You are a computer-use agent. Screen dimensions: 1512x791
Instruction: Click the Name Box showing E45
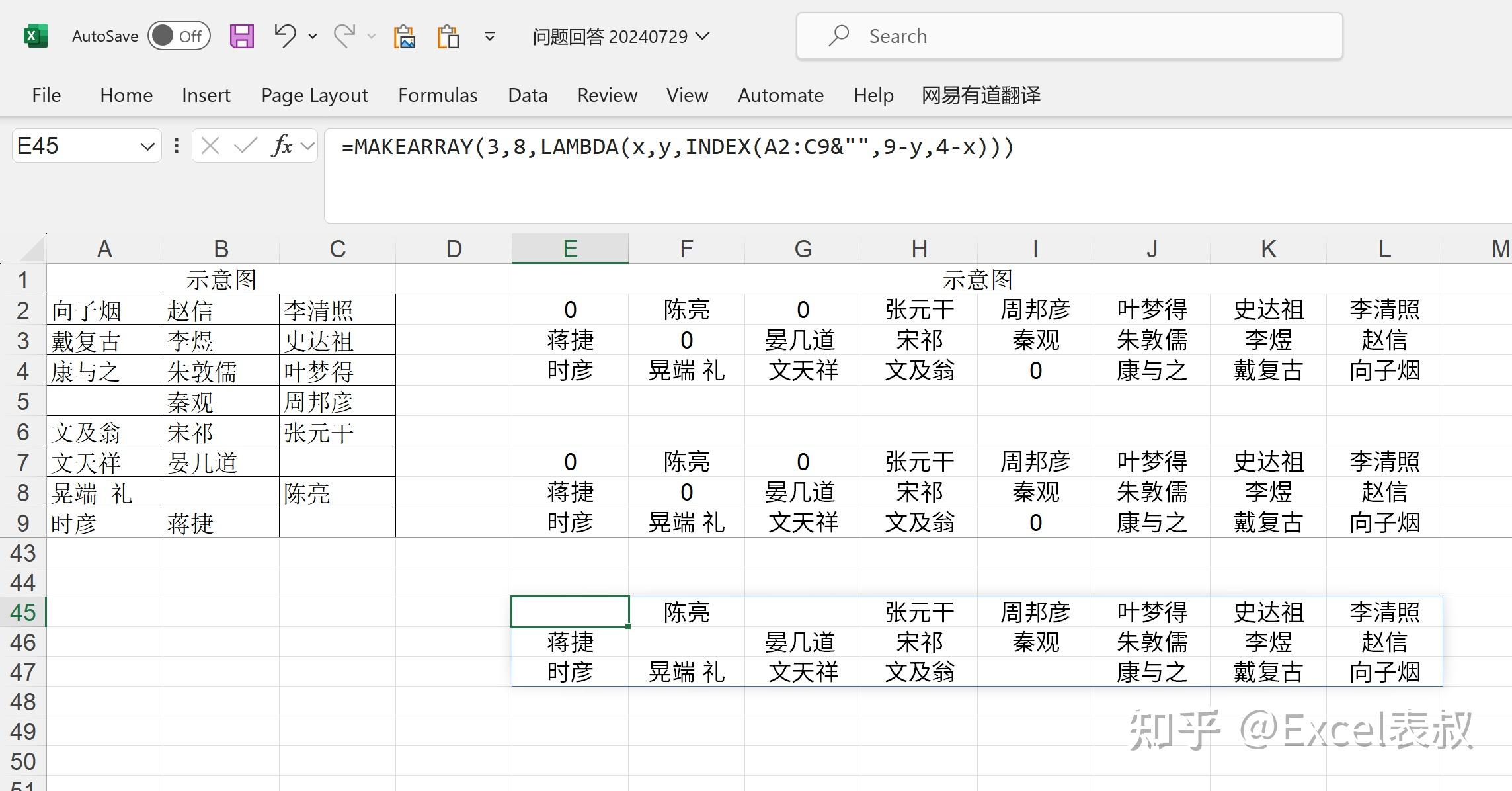73,146
